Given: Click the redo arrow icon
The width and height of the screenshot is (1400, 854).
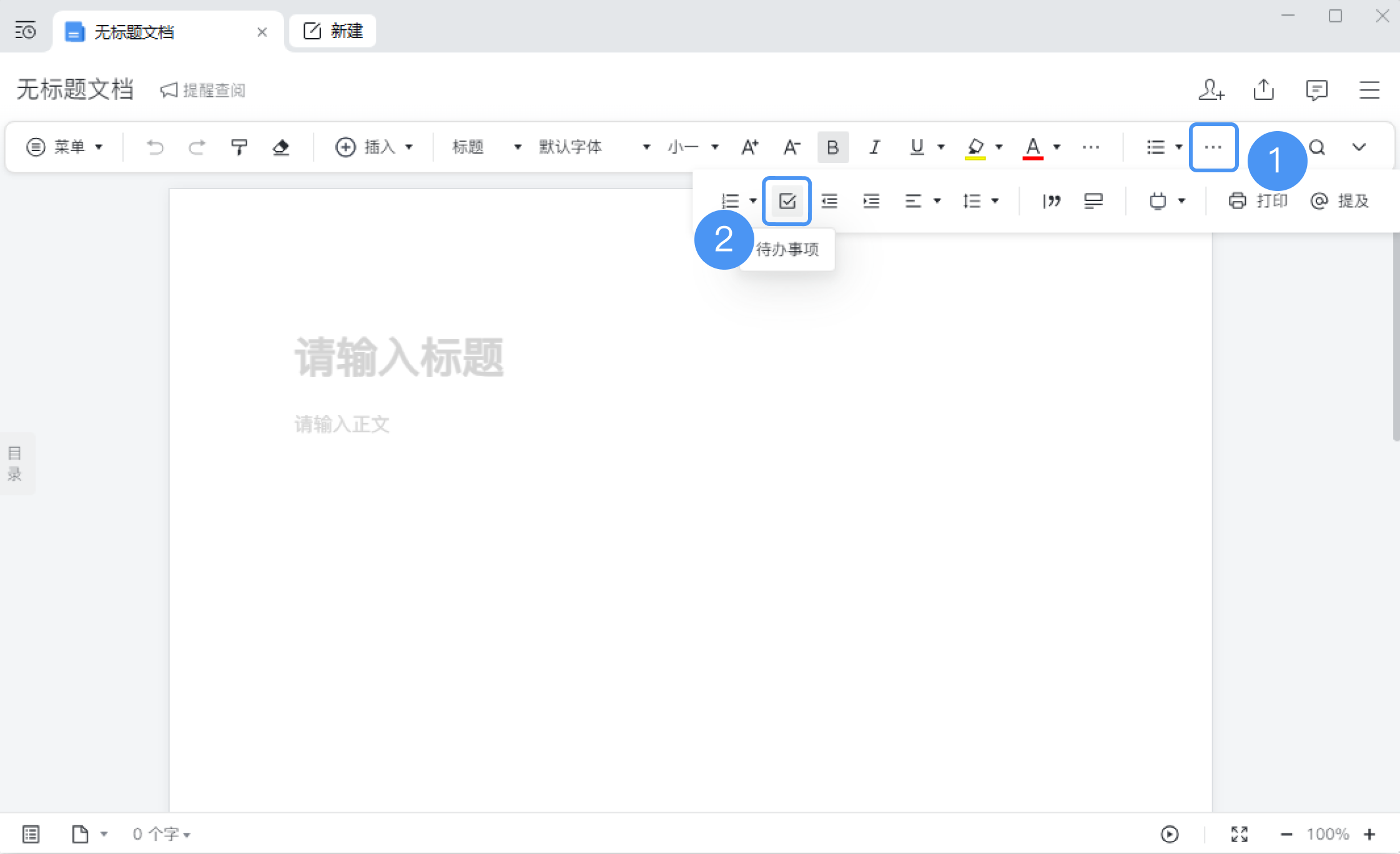Looking at the screenshot, I should click(197, 147).
